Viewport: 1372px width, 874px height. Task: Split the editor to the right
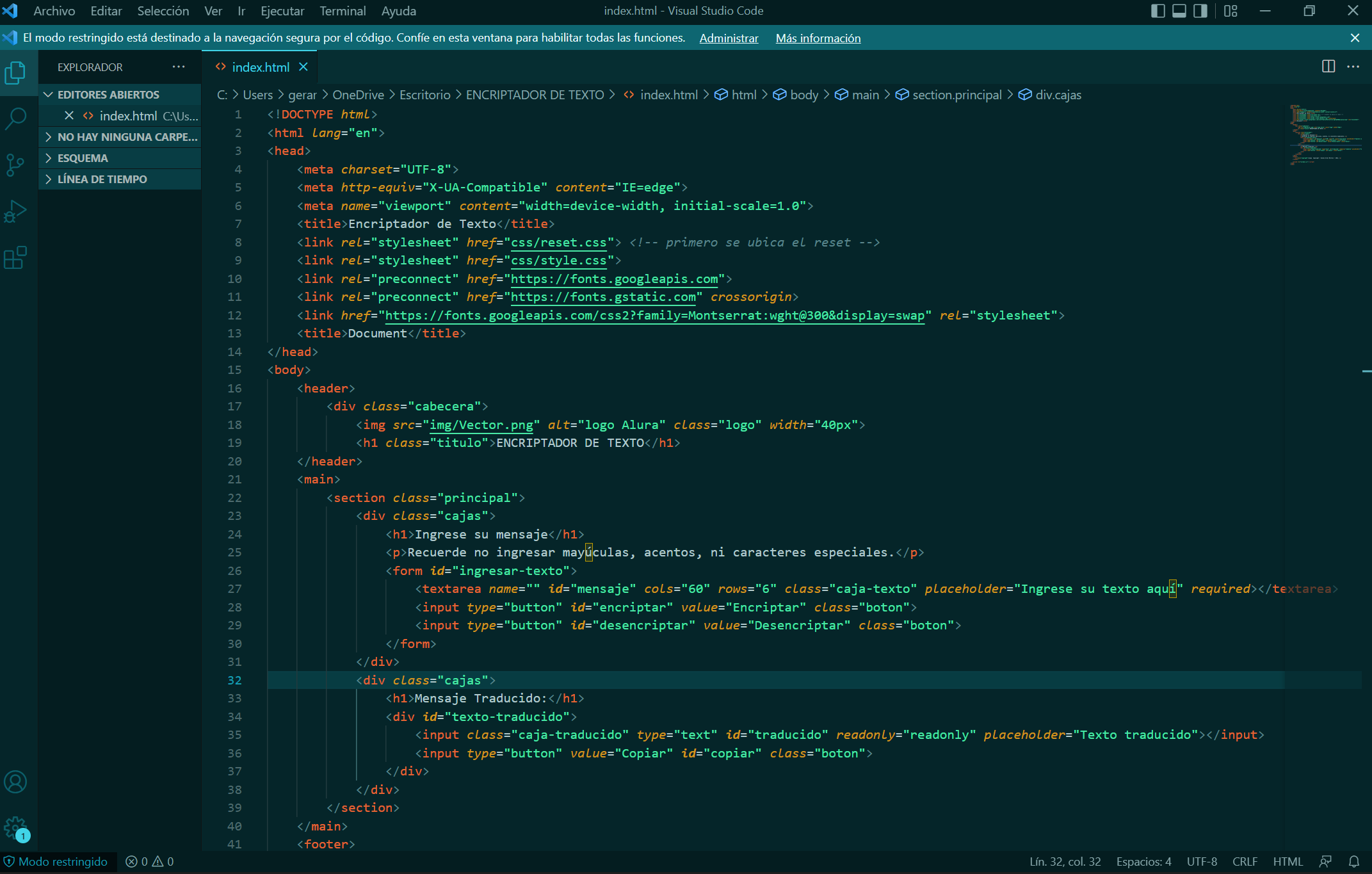(1328, 66)
